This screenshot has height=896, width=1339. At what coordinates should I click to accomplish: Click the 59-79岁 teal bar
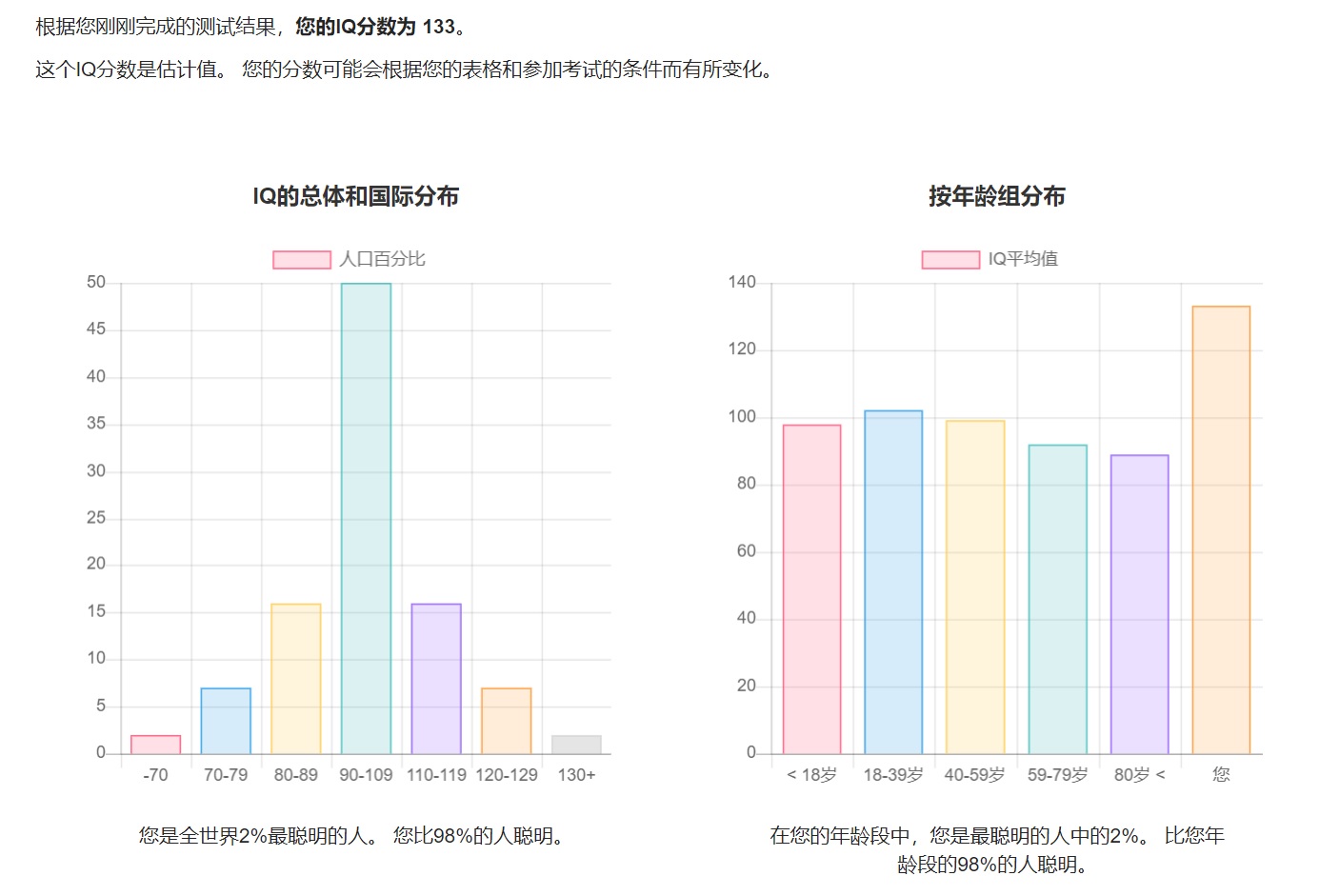pyautogui.click(x=1058, y=600)
